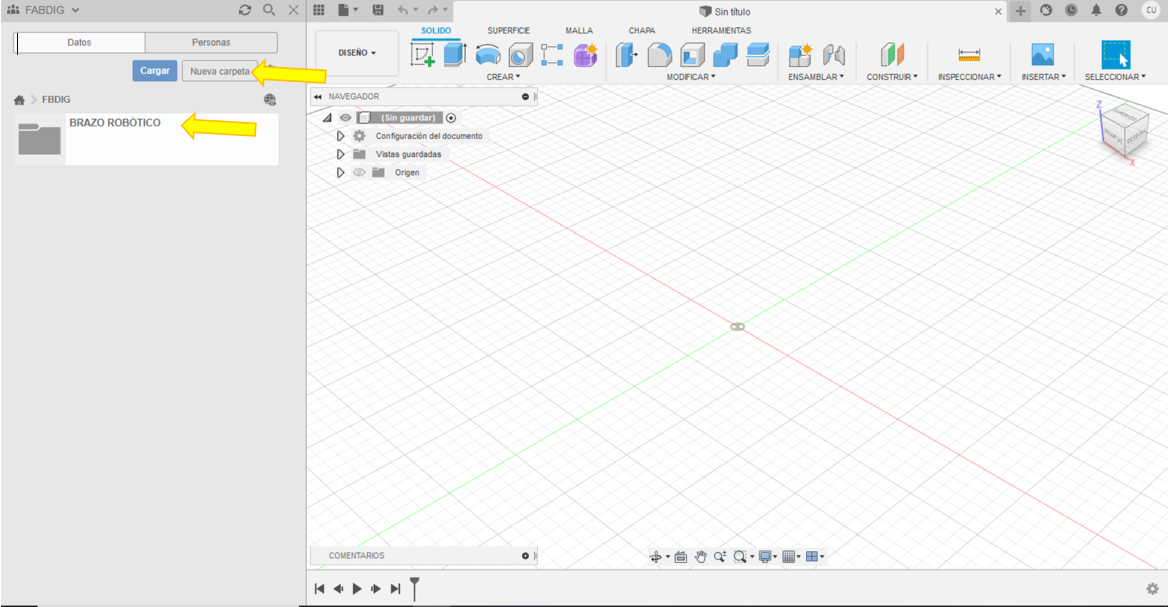Open the DISEÑO workspace dropdown

click(357, 53)
